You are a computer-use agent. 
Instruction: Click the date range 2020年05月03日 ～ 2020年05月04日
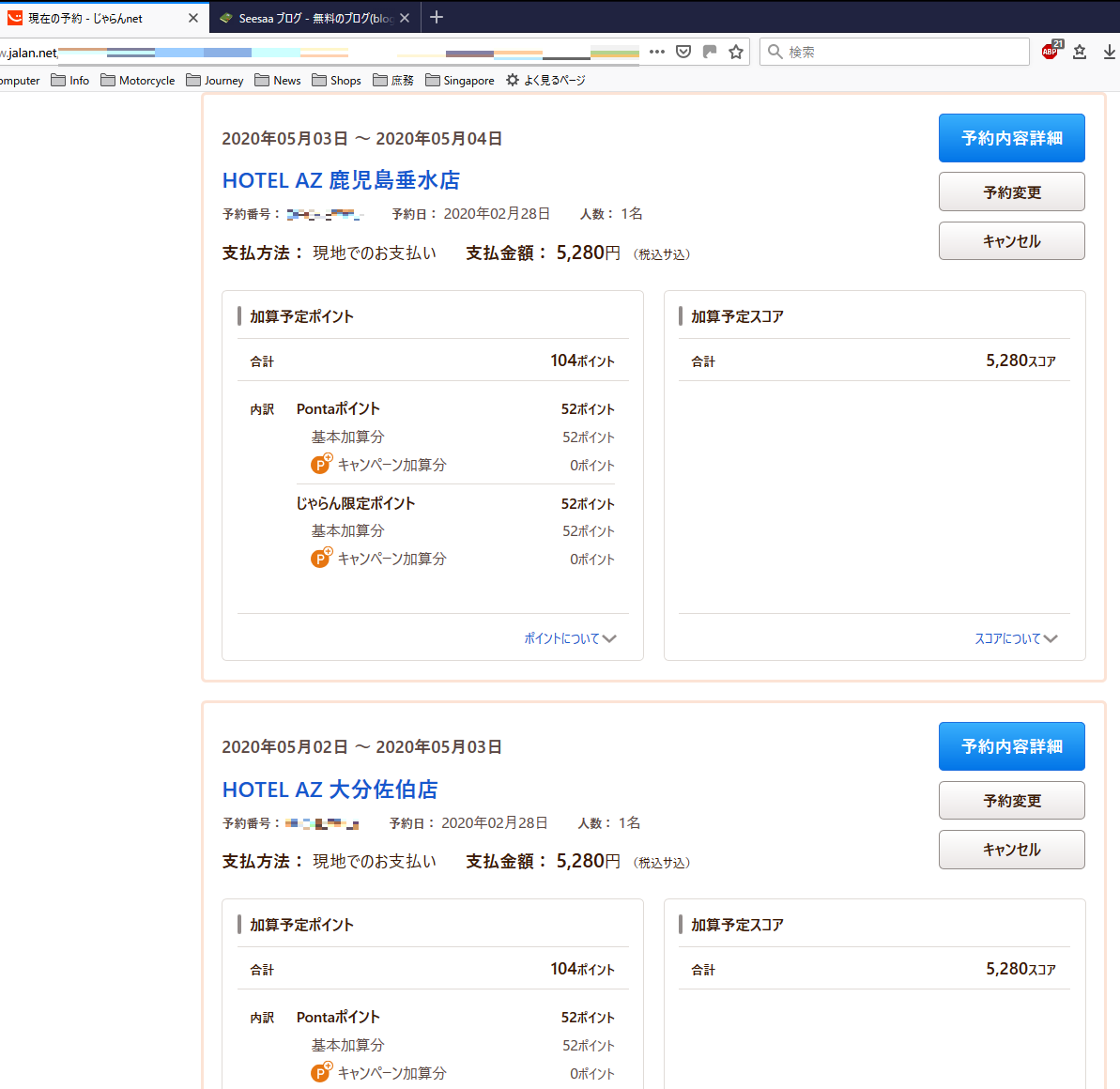point(362,139)
